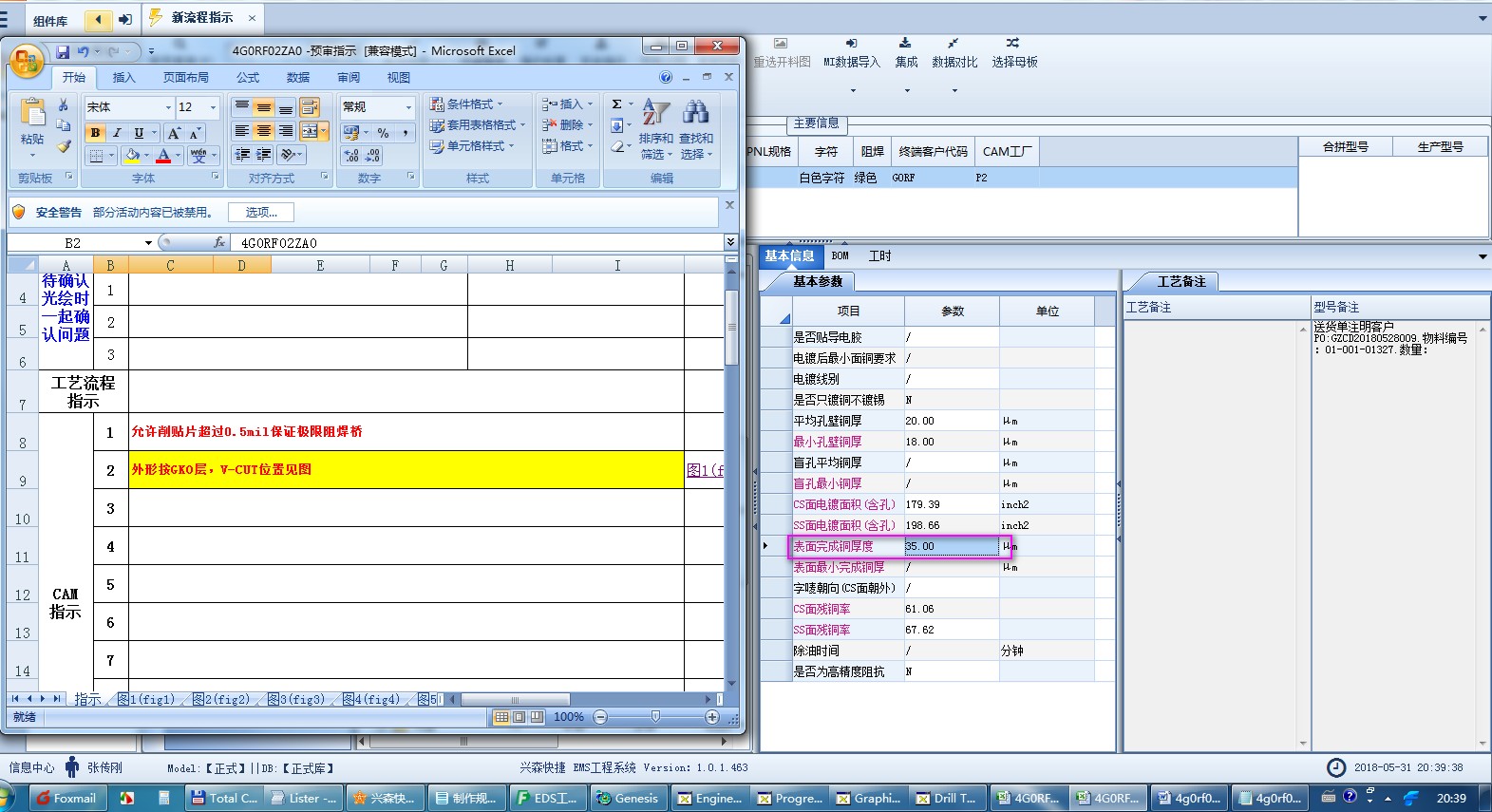Open Sort and Filter (排序和筛选)
This screenshot has width=1492, height=812.
[x=656, y=128]
